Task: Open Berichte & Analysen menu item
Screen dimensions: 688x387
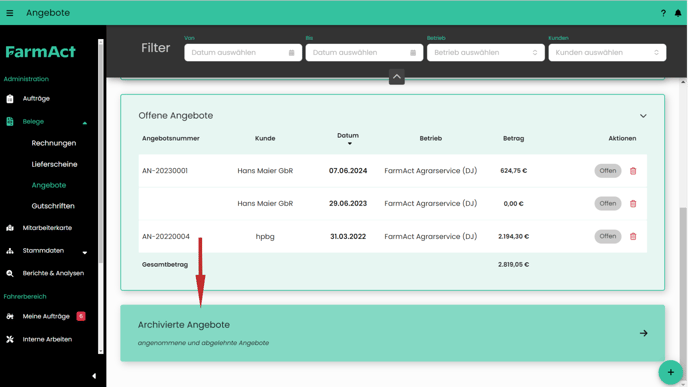Action: click(x=53, y=273)
